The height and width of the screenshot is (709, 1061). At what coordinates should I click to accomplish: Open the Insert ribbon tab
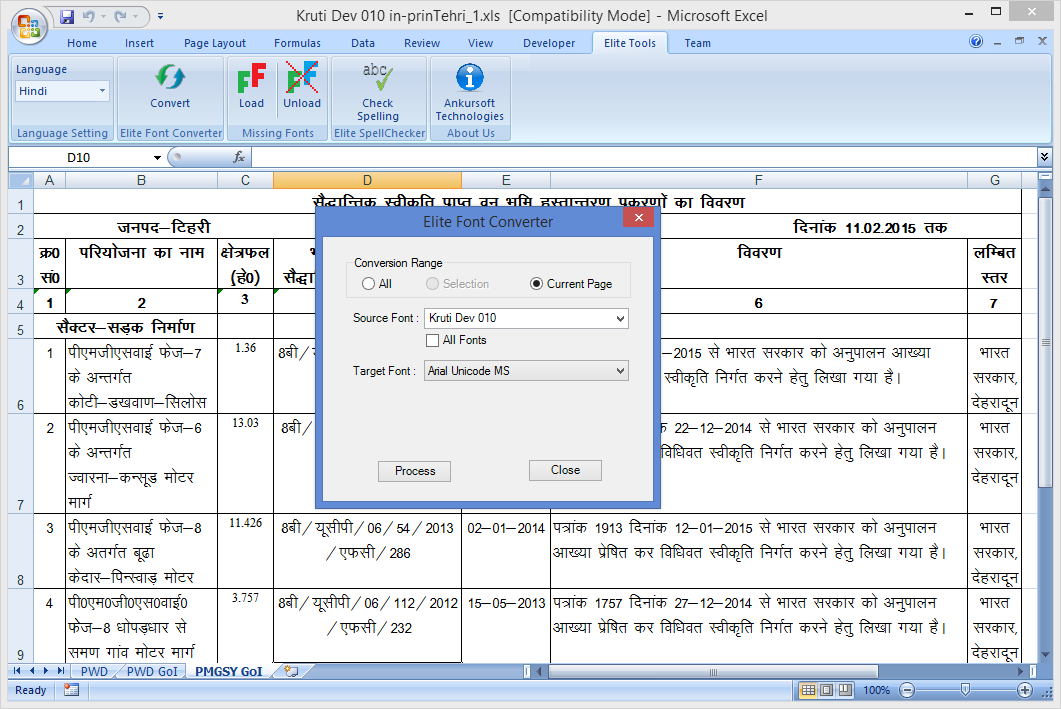tap(139, 43)
